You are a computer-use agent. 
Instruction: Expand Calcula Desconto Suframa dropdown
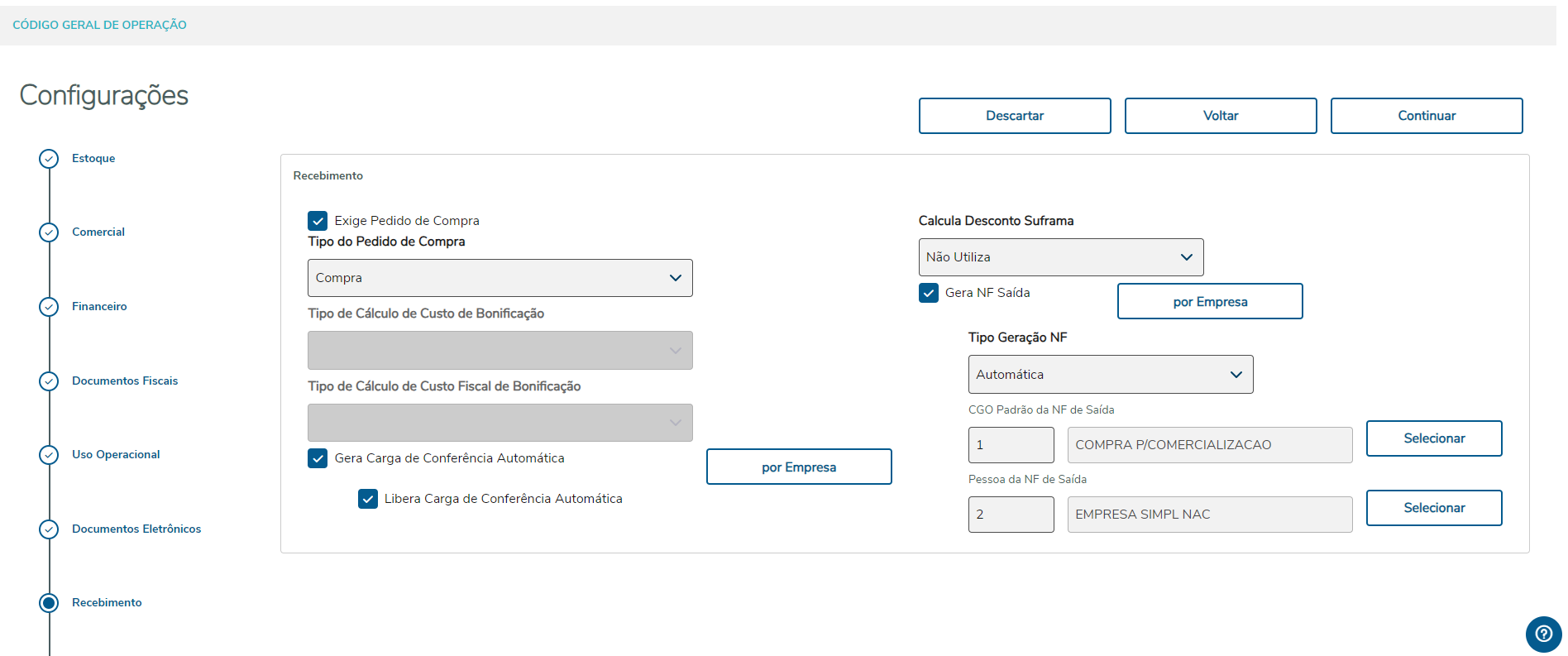pyautogui.click(x=1060, y=257)
